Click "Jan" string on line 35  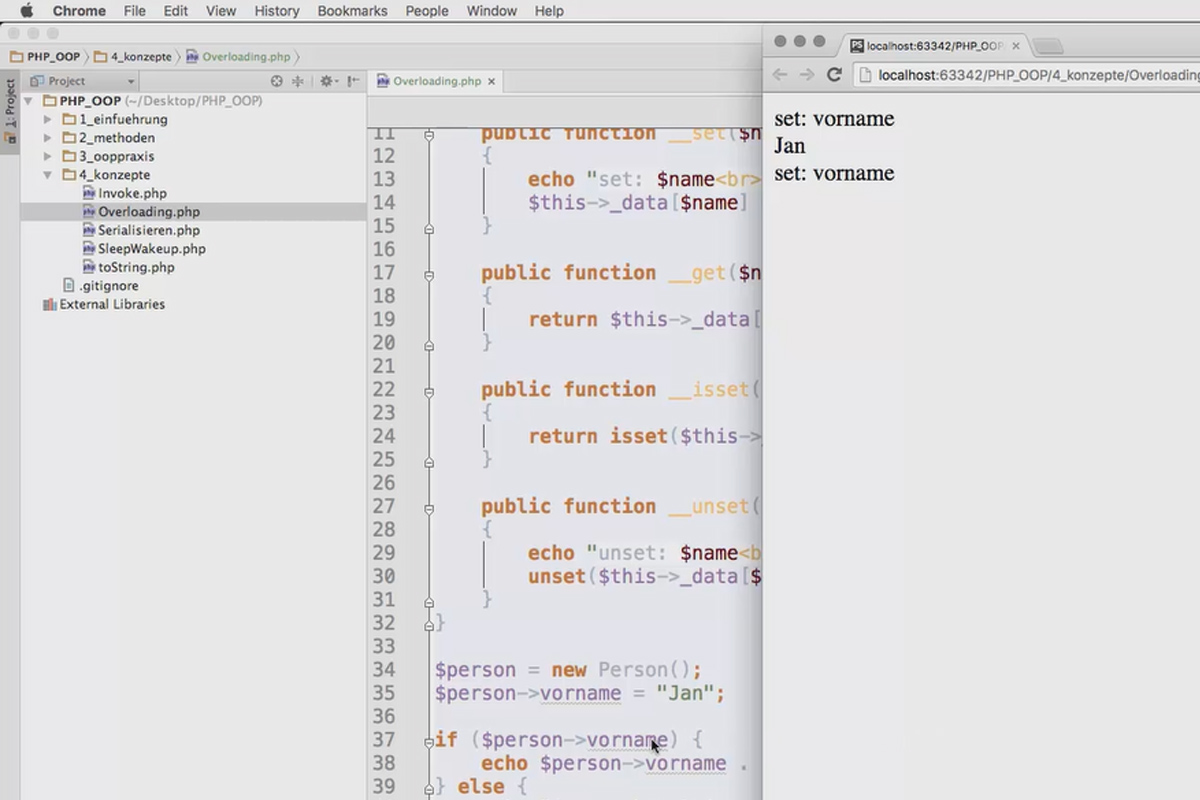click(x=687, y=693)
